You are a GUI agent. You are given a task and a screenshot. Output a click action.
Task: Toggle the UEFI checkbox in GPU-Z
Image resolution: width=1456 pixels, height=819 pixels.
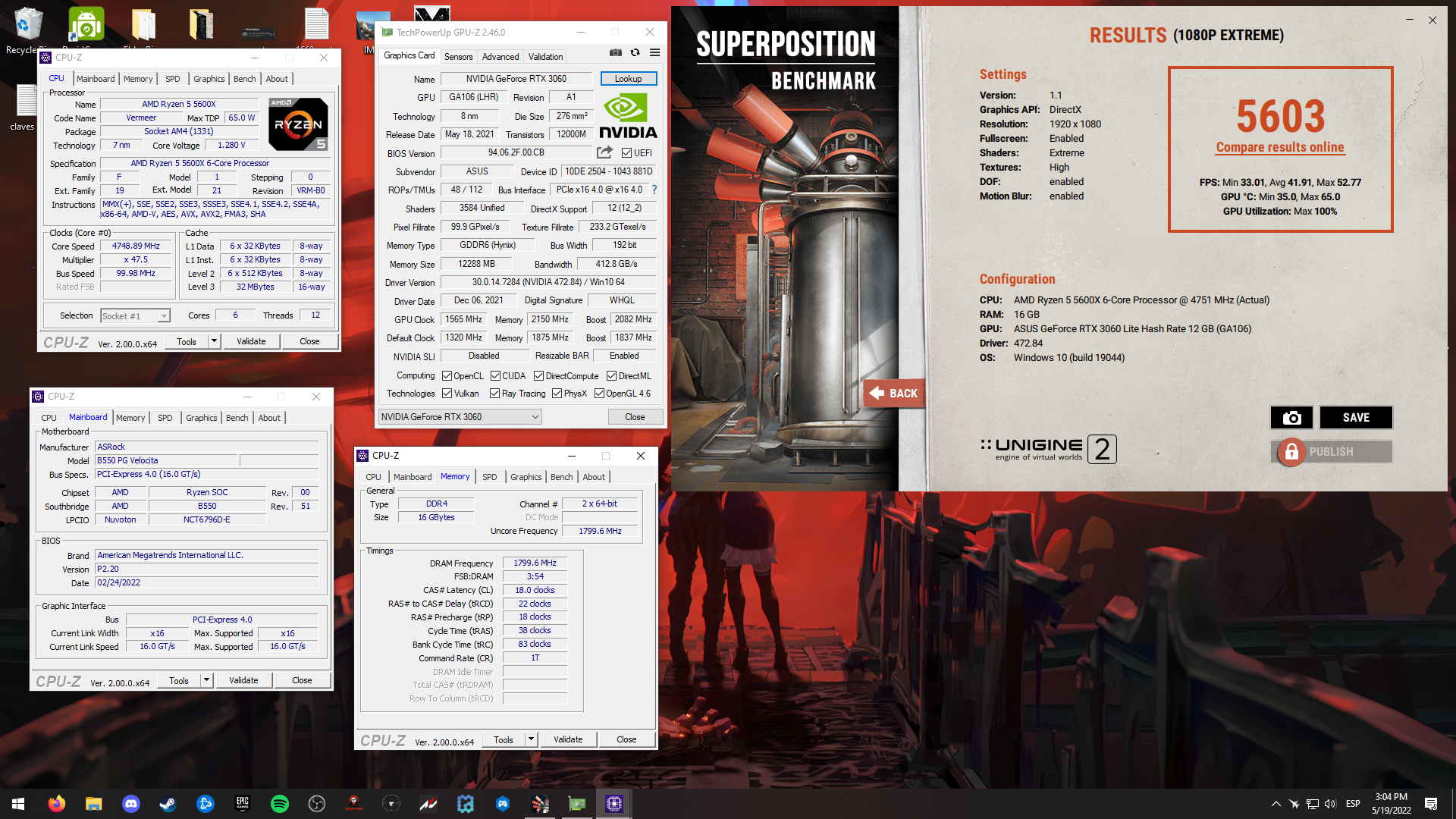(626, 152)
